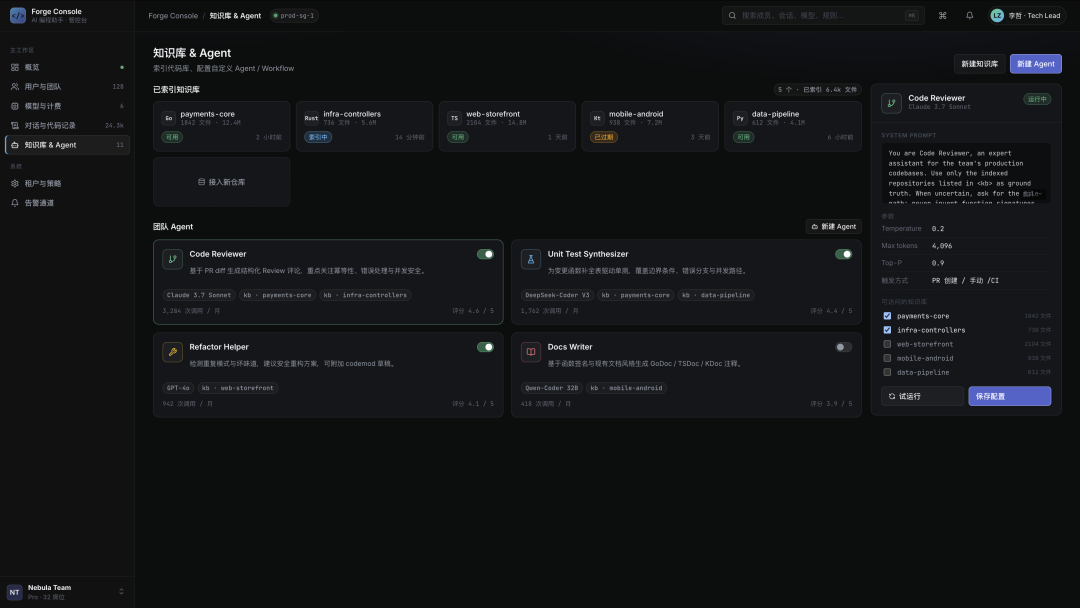Open the command palette icon in top bar
This screenshot has width=1080, height=608.
pyautogui.click(x=942, y=15)
